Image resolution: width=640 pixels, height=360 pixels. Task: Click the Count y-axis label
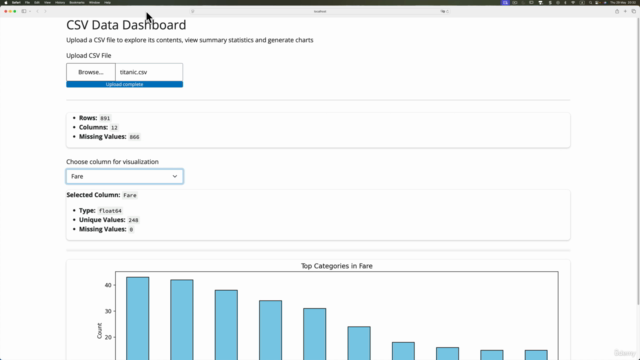pos(99,331)
